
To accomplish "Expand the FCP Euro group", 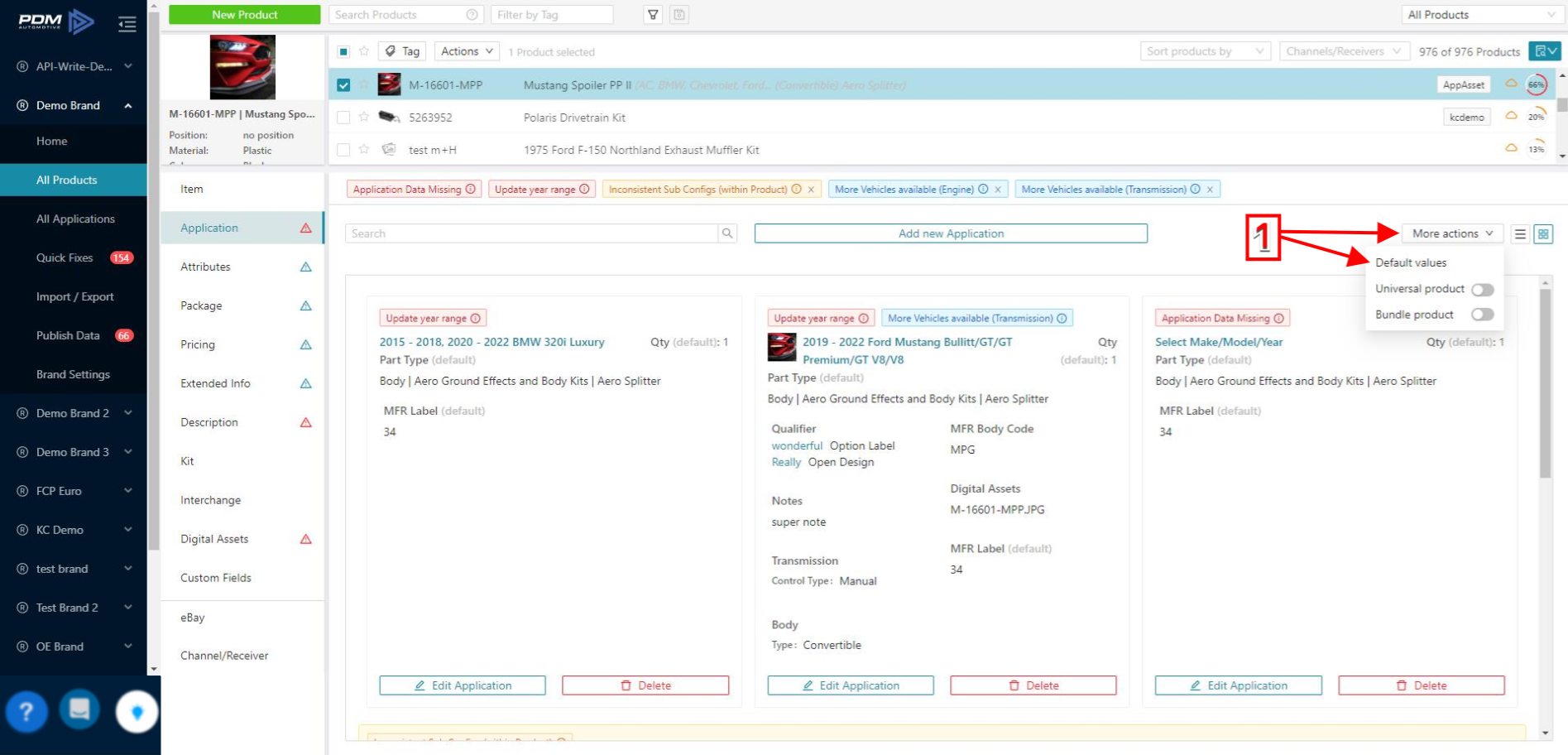I will click(x=128, y=491).
